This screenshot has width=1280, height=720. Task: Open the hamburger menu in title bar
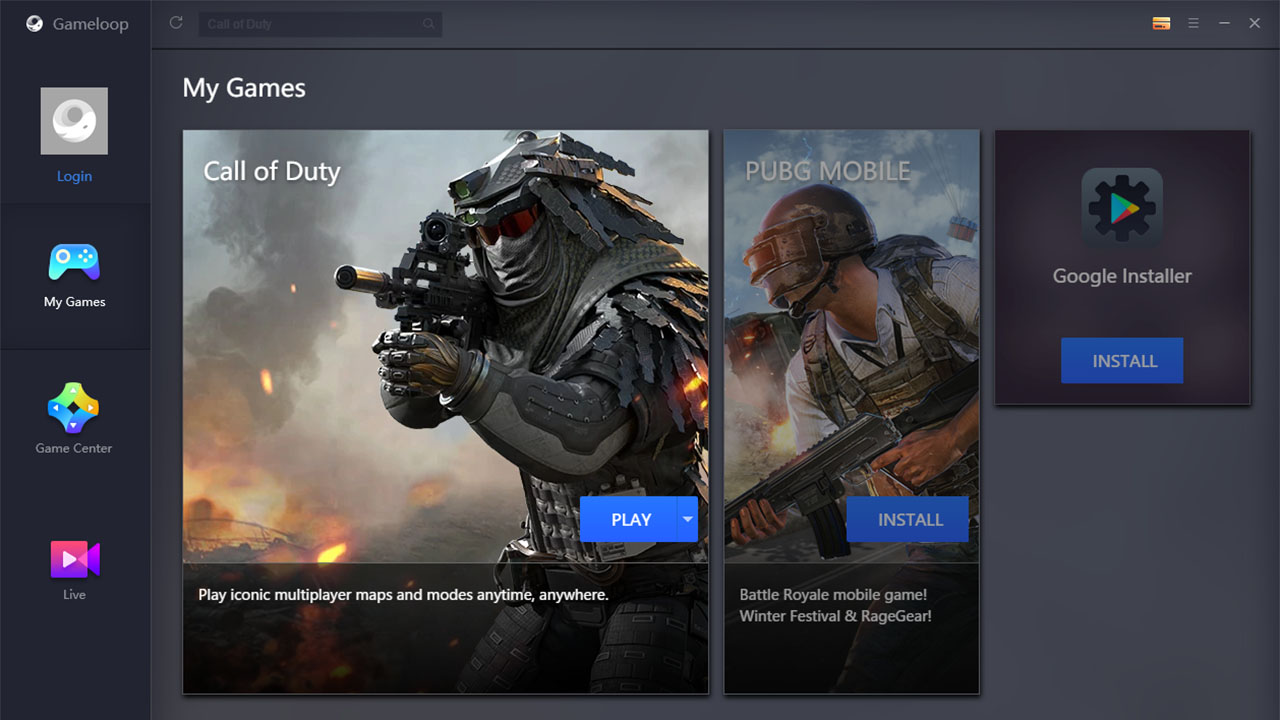[x=1193, y=23]
